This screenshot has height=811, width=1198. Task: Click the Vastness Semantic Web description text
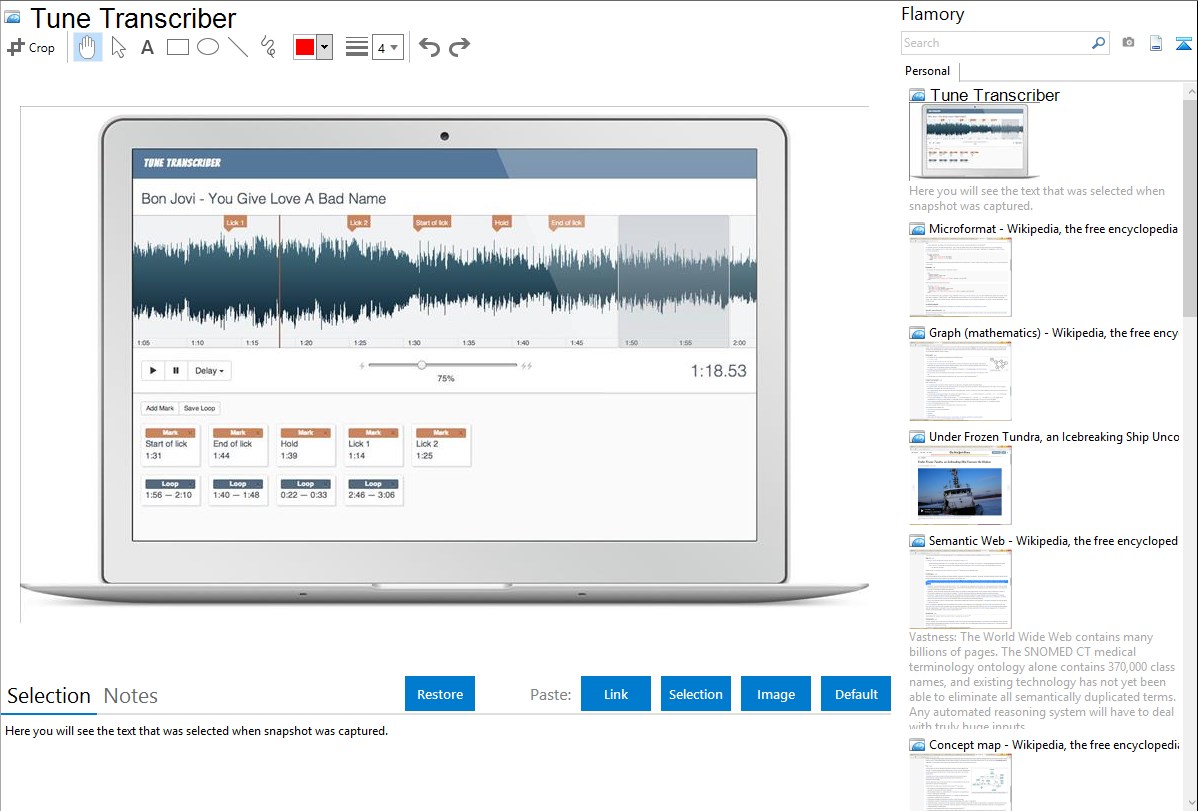click(1043, 682)
